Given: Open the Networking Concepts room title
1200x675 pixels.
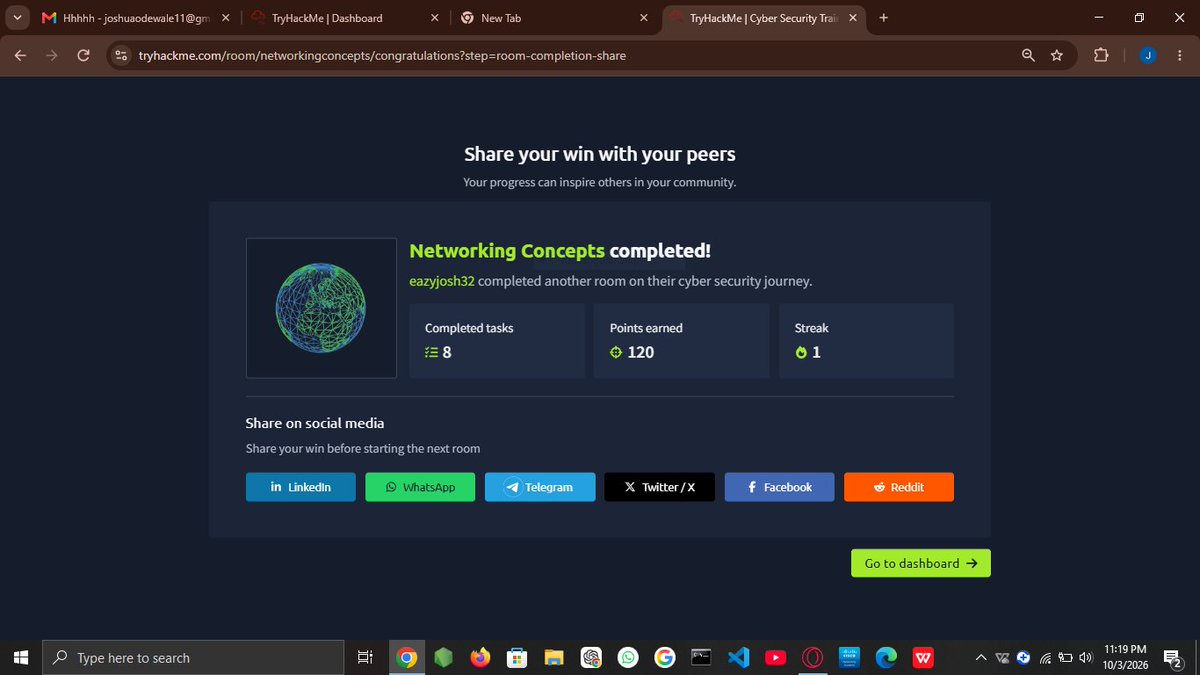Looking at the screenshot, I should (507, 251).
